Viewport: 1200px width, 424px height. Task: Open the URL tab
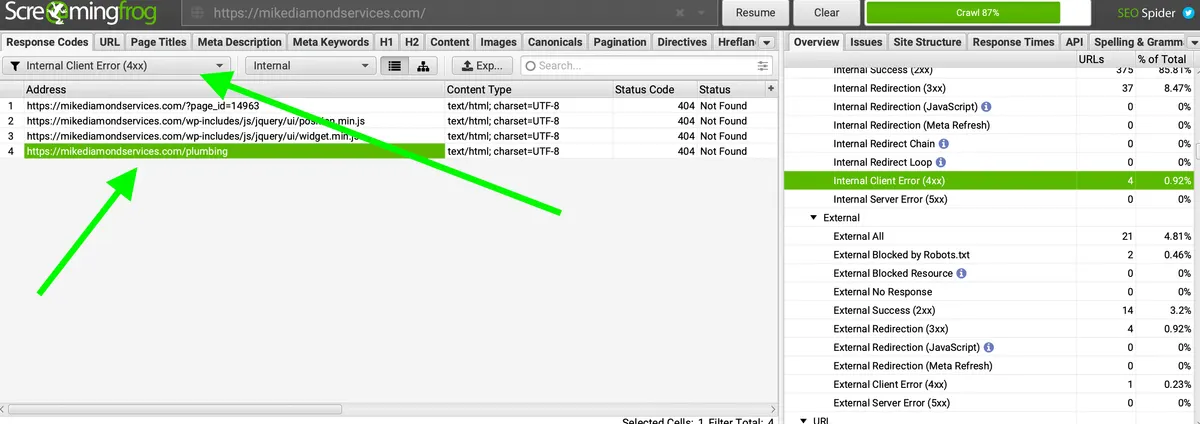tap(110, 42)
